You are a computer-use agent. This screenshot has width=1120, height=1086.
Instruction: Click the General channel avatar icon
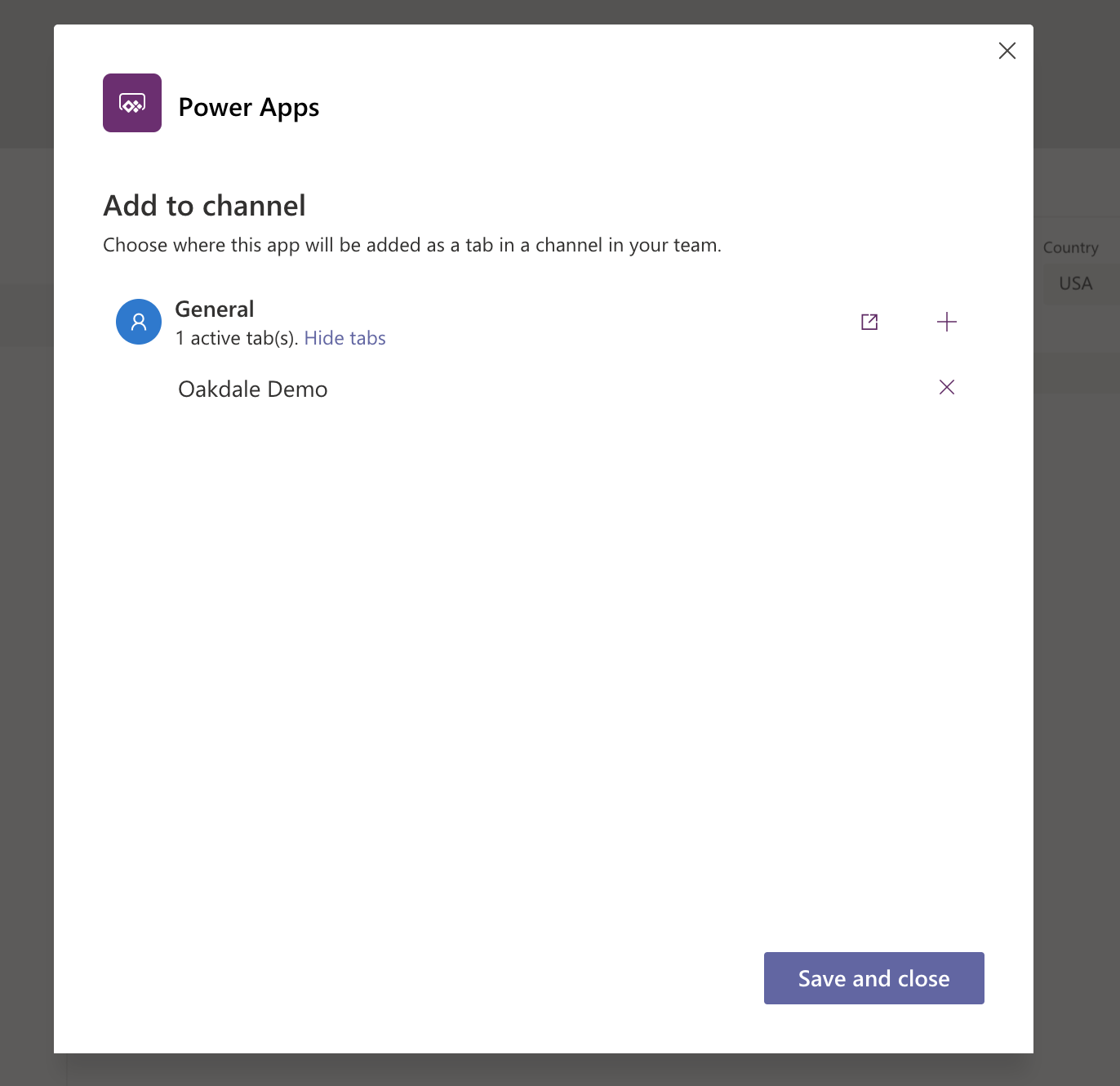point(139,322)
